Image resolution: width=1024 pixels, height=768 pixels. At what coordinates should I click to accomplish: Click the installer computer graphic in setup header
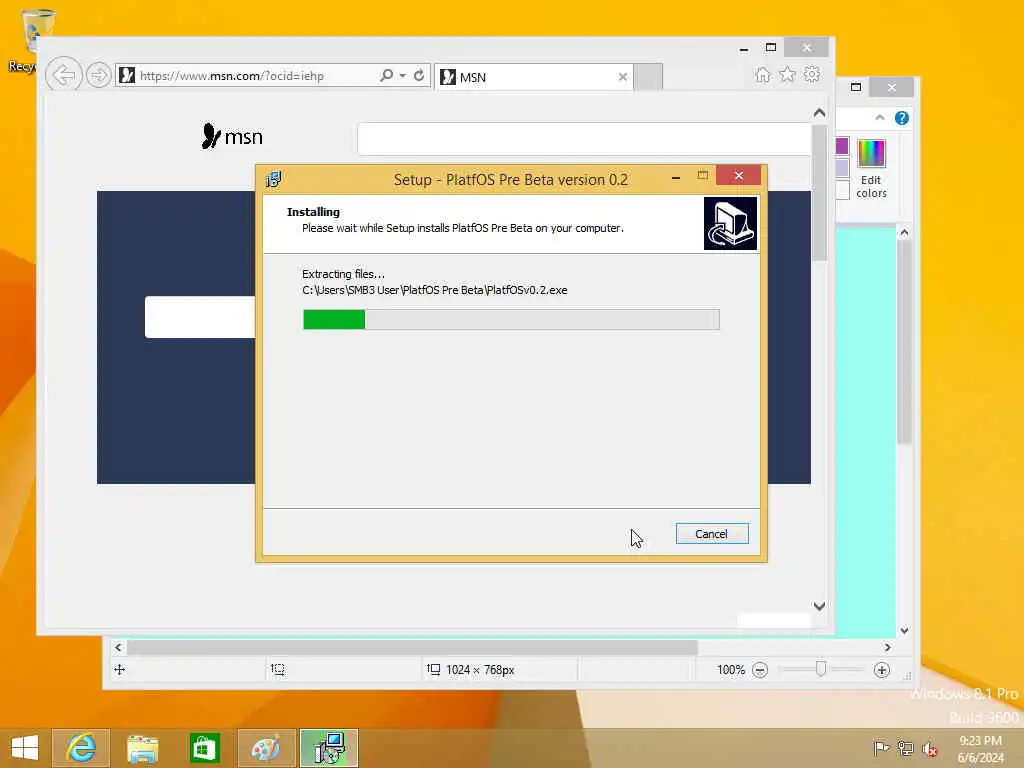[730, 223]
